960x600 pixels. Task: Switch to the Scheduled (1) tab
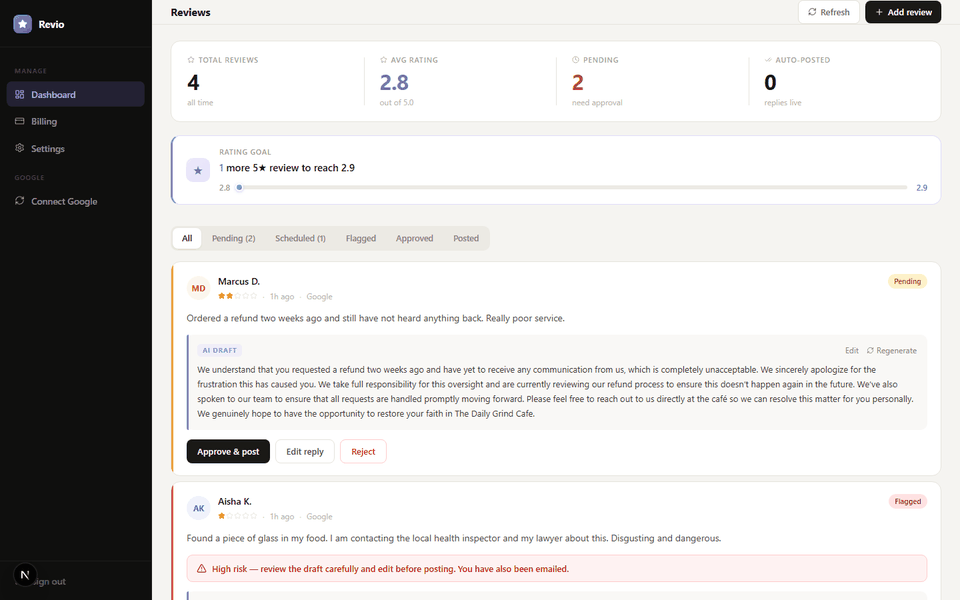pos(300,238)
